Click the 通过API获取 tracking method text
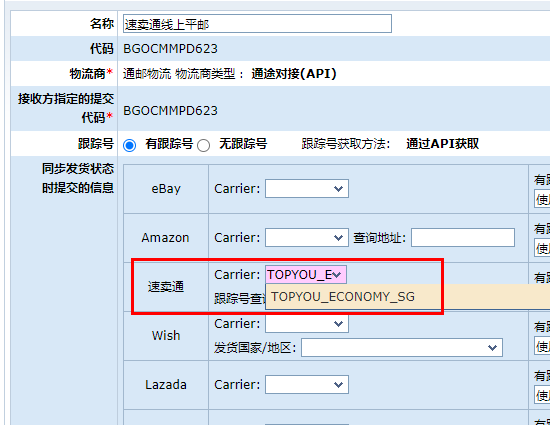Image resolution: width=550 pixels, height=425 pixels. coord(443,144)
